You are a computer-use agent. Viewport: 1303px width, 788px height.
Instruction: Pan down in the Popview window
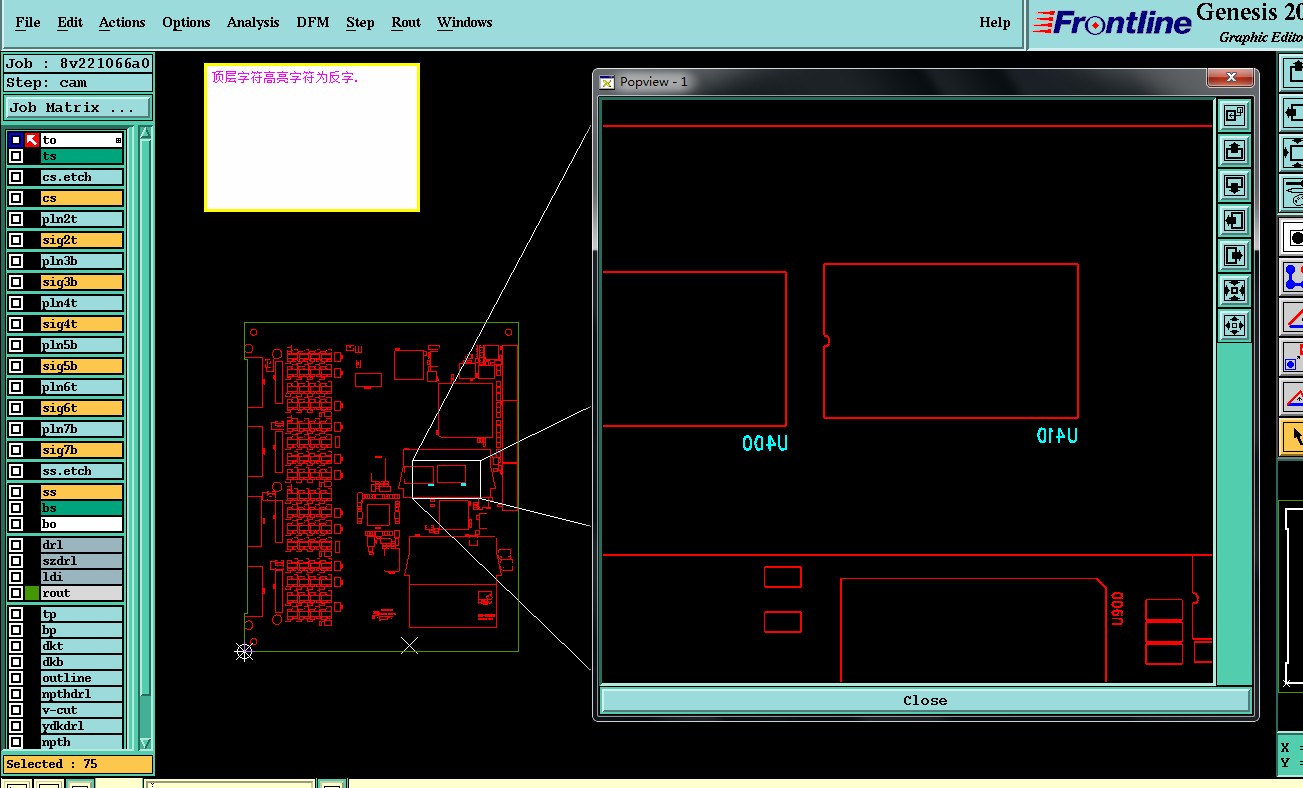[x=1234, y=185]
